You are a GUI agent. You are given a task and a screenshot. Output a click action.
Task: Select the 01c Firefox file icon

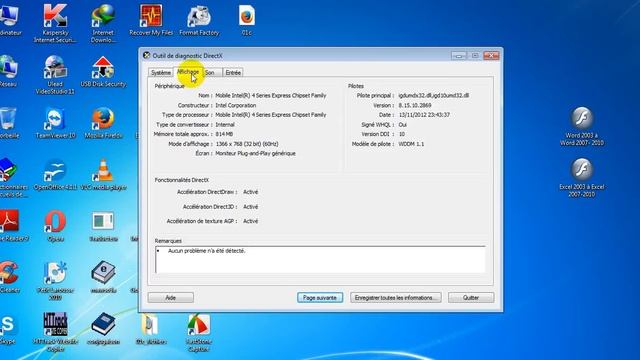point(247,20)
